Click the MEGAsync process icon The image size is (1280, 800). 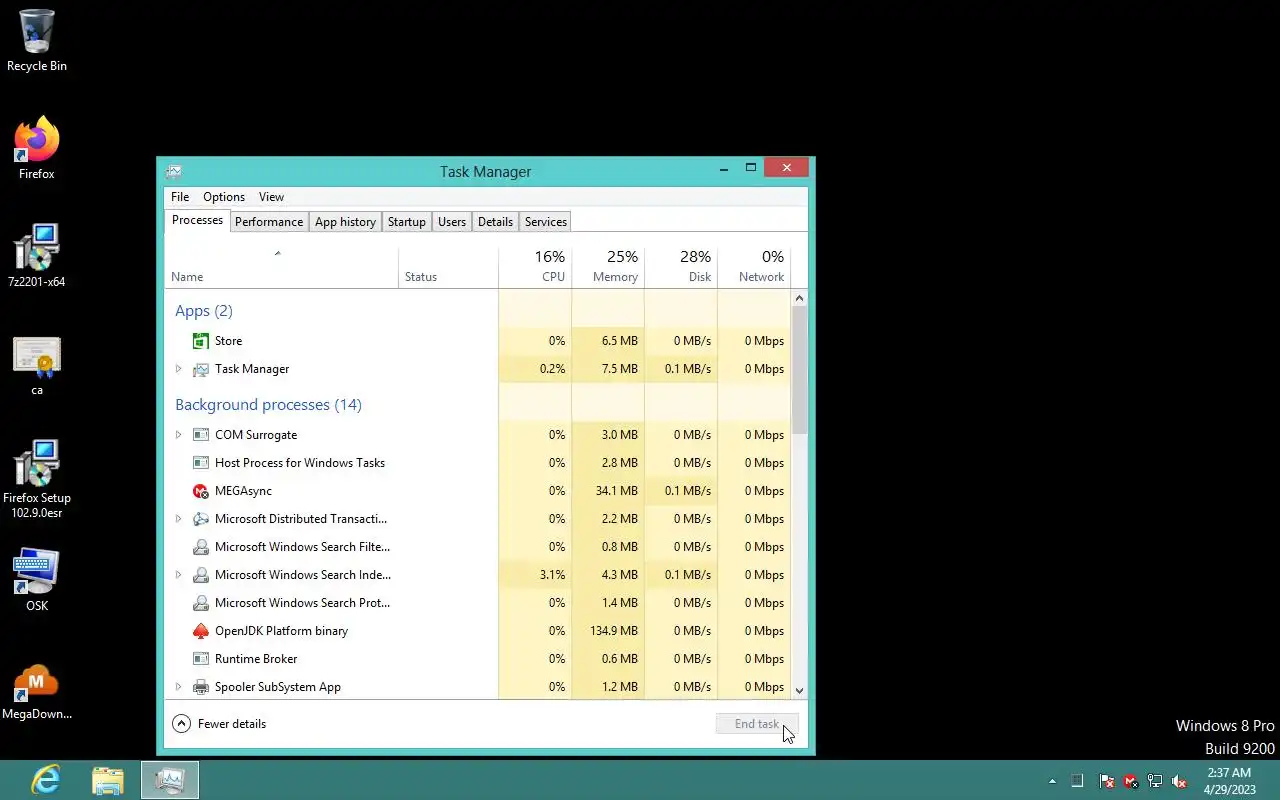pyautogui.click(x=200, y=491)
